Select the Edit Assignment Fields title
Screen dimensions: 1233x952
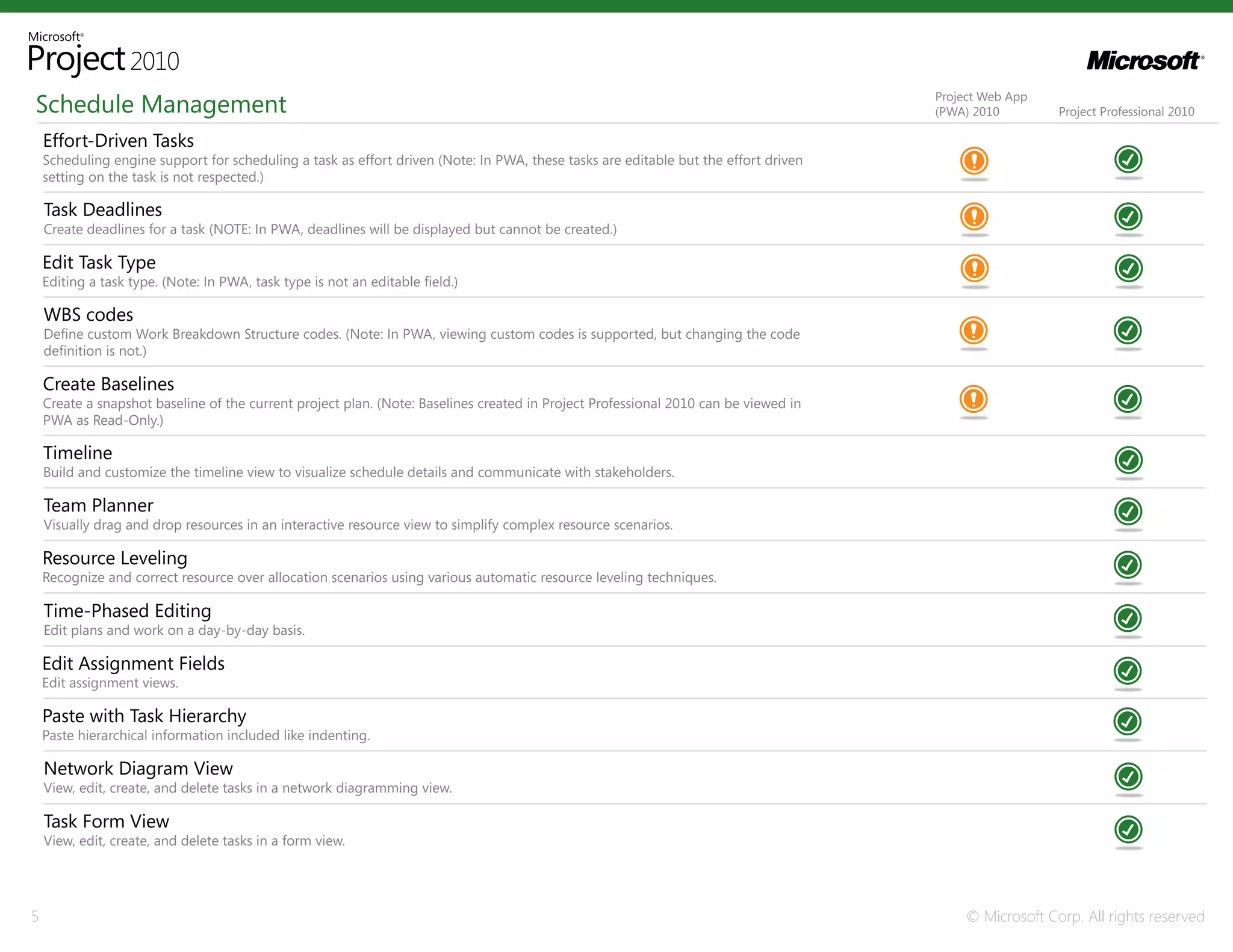tap(134, 664)
